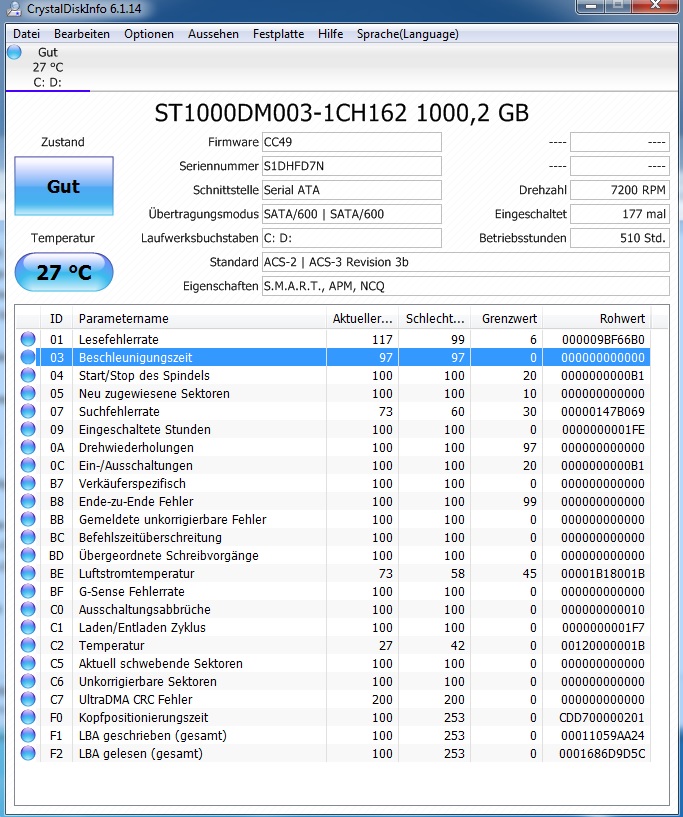Click status icon of Start/Stop des Spindels

28,375
